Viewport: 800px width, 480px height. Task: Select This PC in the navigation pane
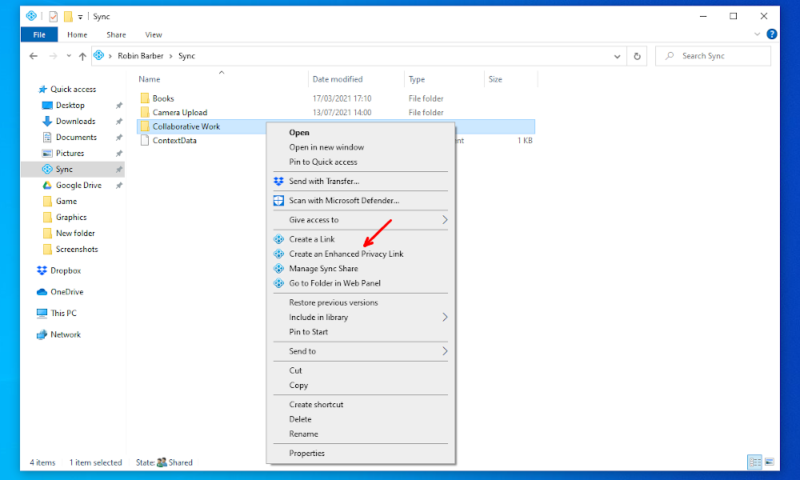(63, 313)
